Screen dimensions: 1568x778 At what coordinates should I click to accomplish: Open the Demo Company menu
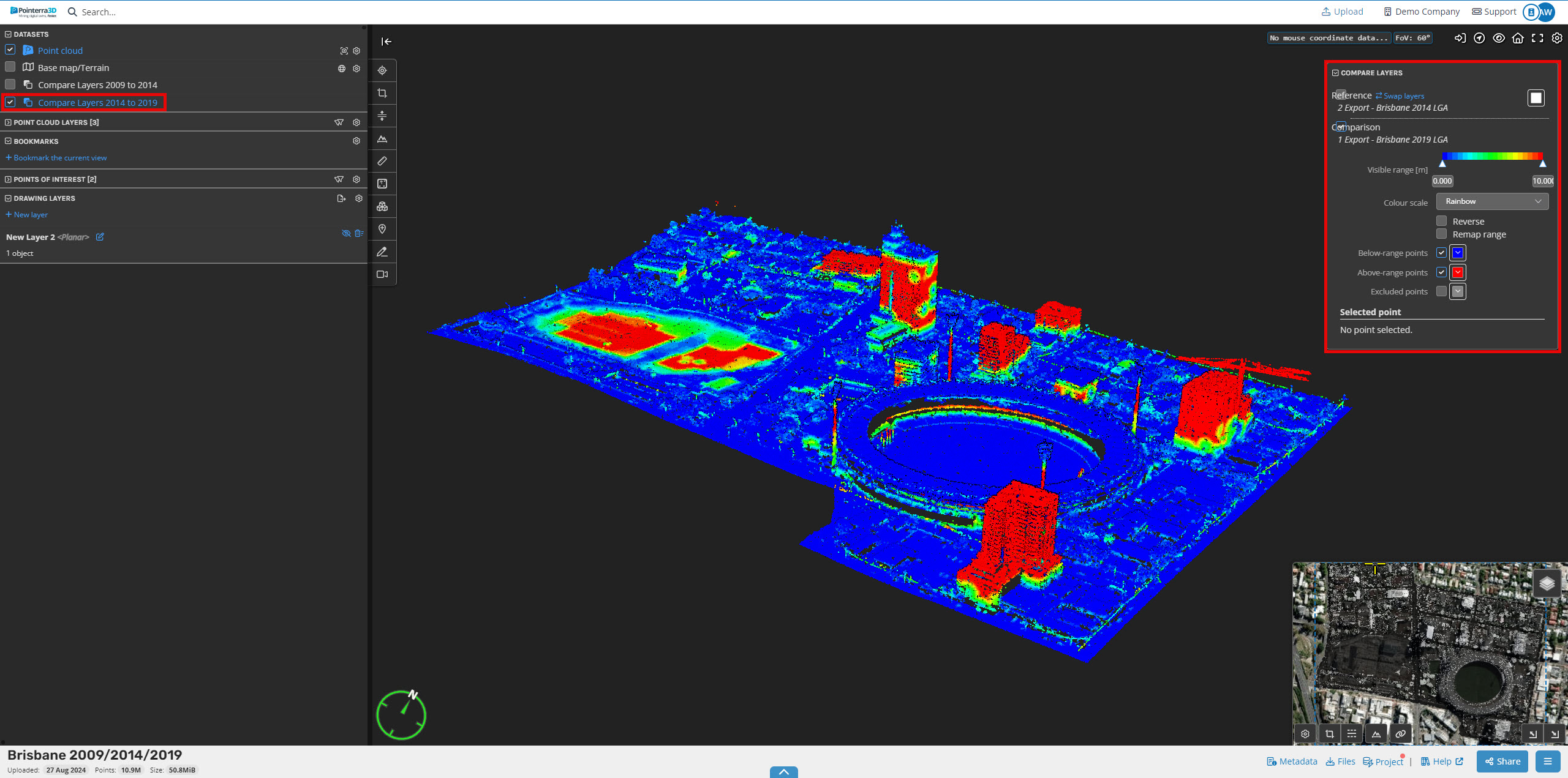[x=1421, y=11]
